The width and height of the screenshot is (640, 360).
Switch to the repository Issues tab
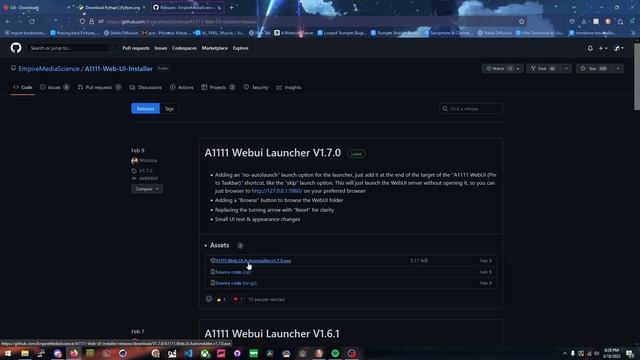coord(54,87)
